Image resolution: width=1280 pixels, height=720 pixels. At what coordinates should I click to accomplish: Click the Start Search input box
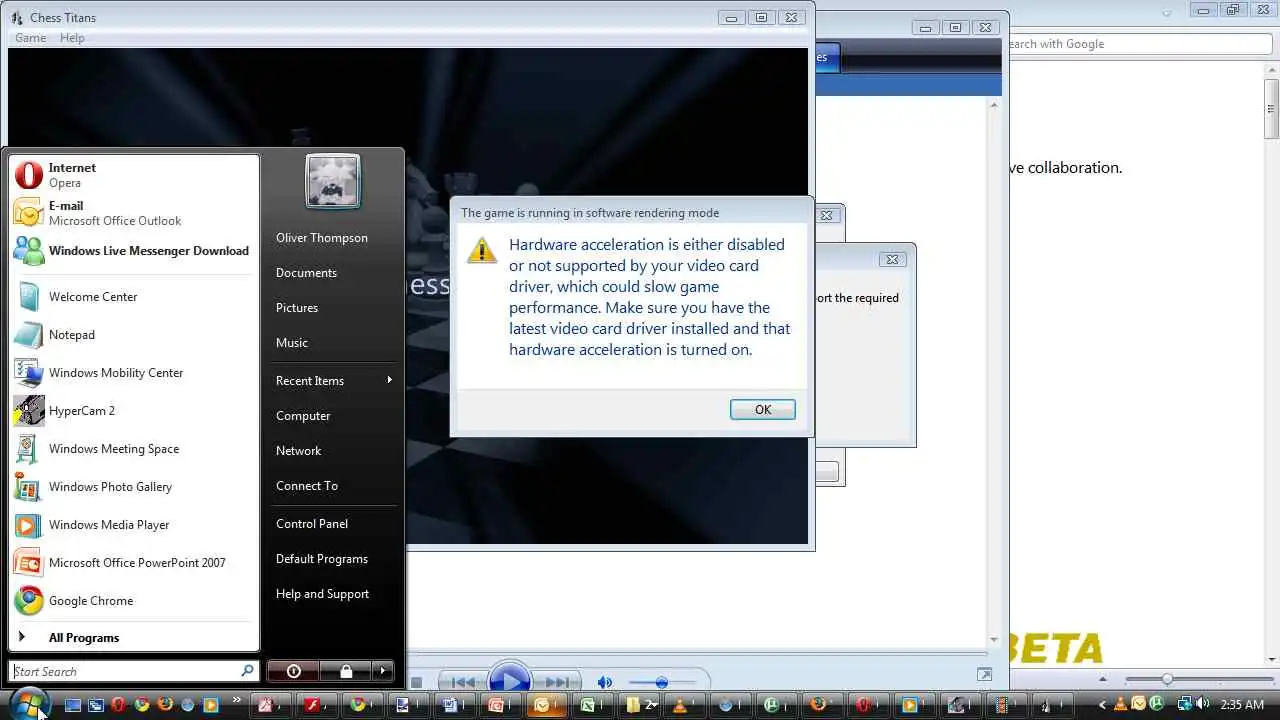tap(134, 671)
